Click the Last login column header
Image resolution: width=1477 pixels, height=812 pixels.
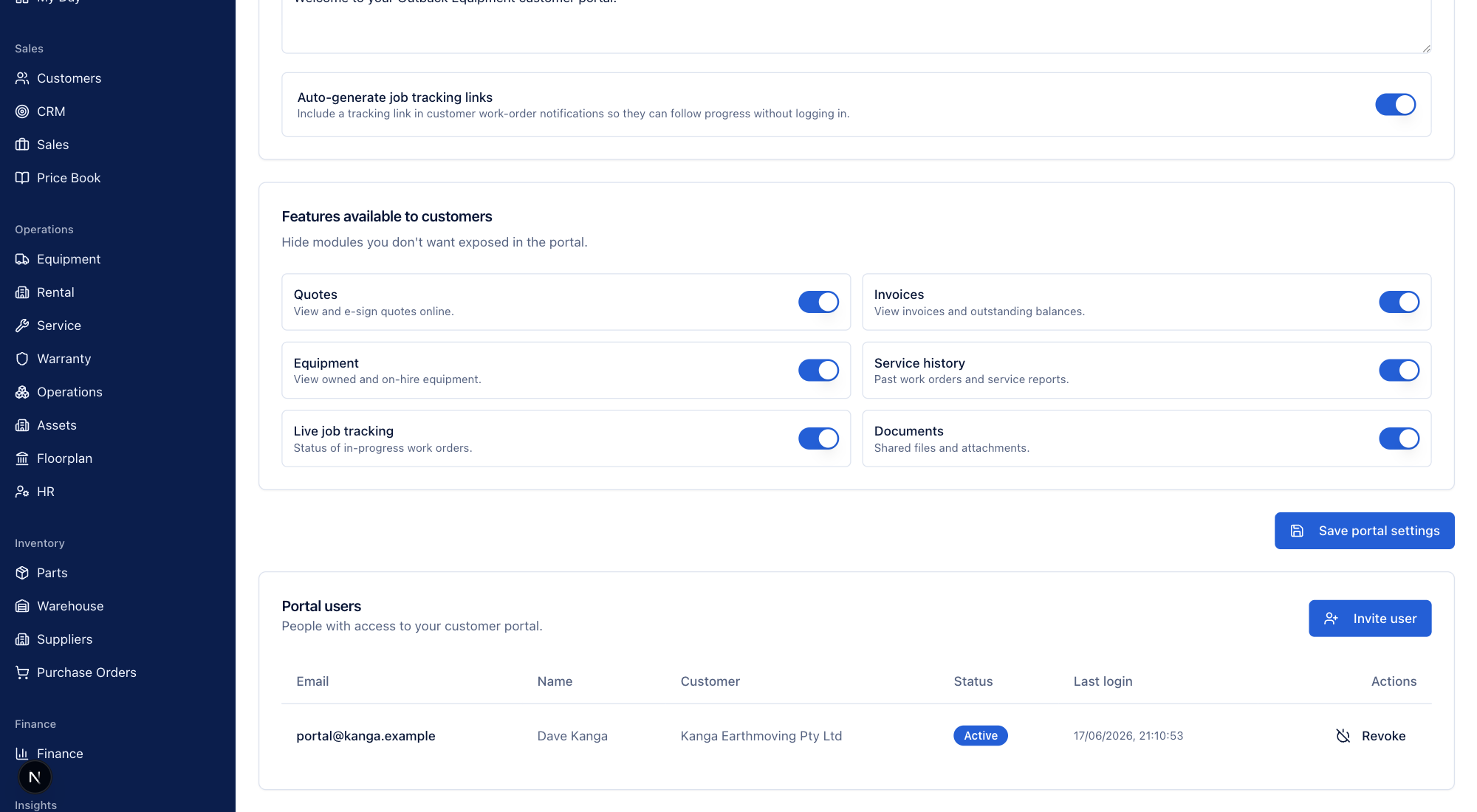click(1103, 681)
